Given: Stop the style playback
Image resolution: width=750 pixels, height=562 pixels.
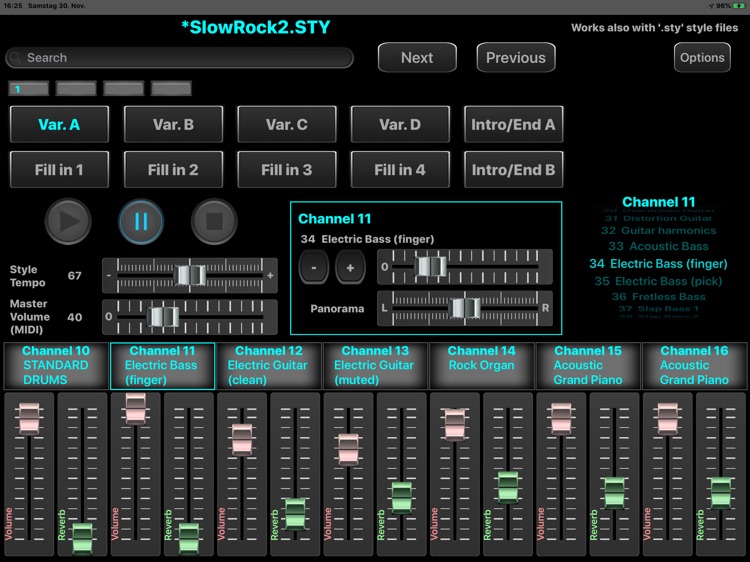Looking at the screenshot, I should pos(214,221).
